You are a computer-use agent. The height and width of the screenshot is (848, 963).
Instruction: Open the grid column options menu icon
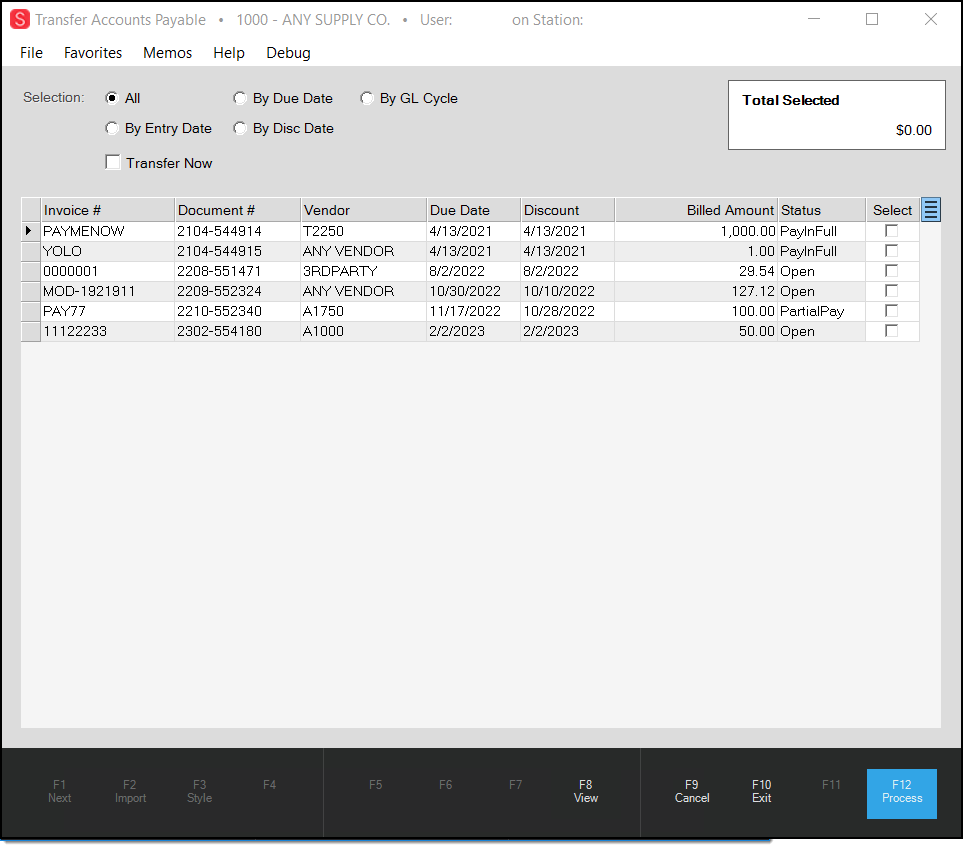930,210
